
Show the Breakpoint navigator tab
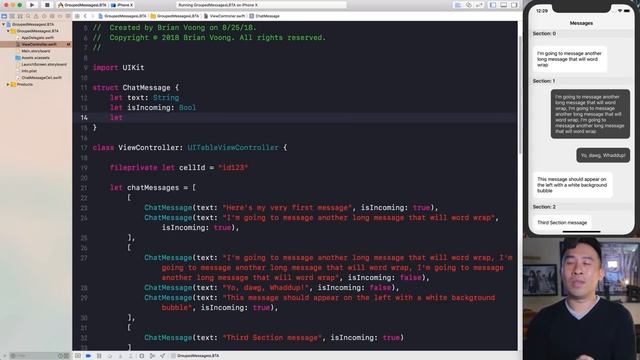[x=60, y=16]
